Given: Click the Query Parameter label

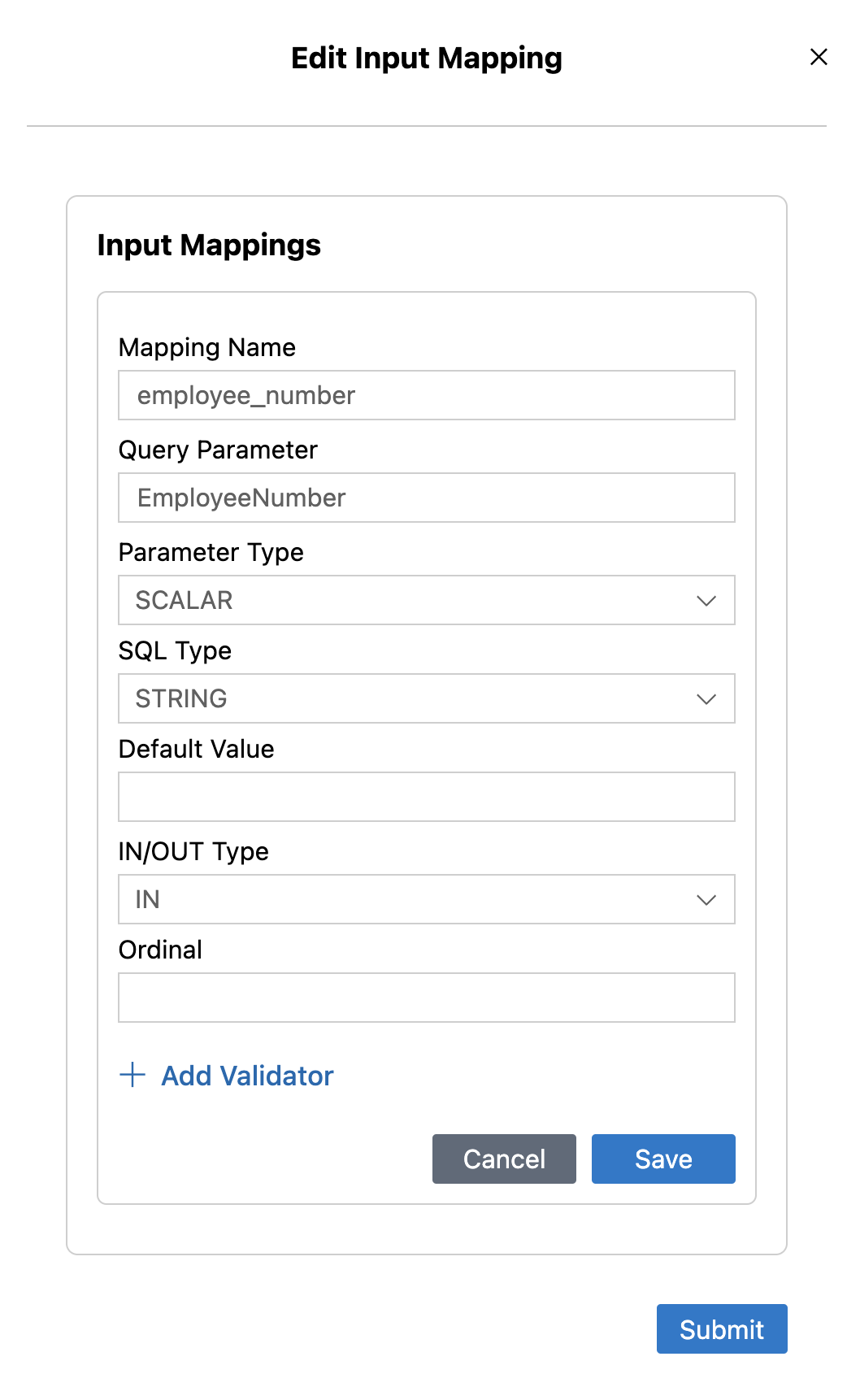Looking at the screenshot, I should pos(218,450).
